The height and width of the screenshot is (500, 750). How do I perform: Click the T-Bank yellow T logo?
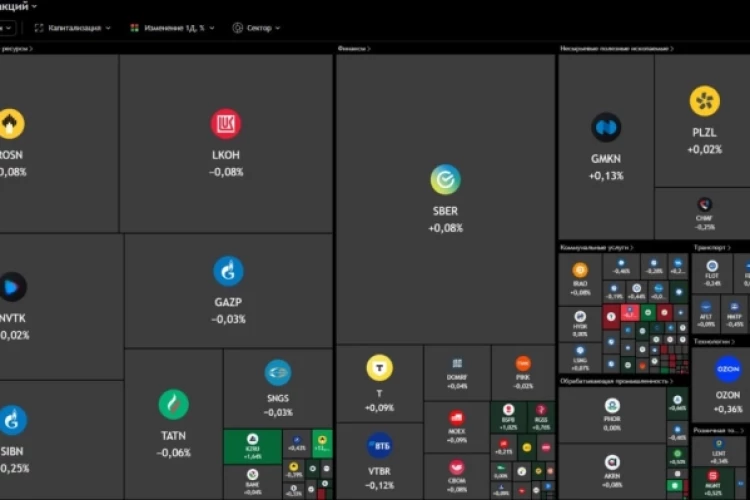click(x=379, y=368)
